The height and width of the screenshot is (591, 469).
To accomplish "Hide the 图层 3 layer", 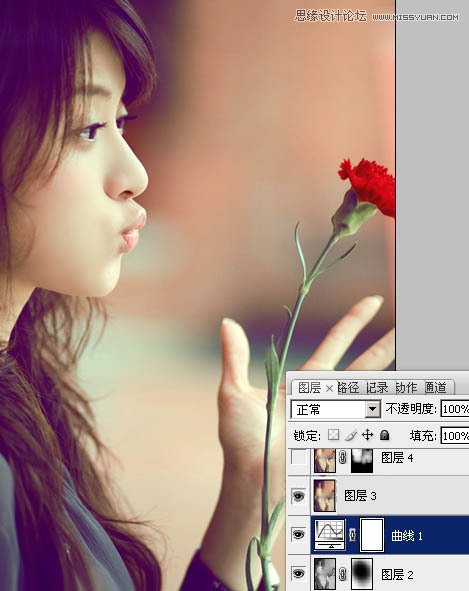I will click(x=299, y=496).
